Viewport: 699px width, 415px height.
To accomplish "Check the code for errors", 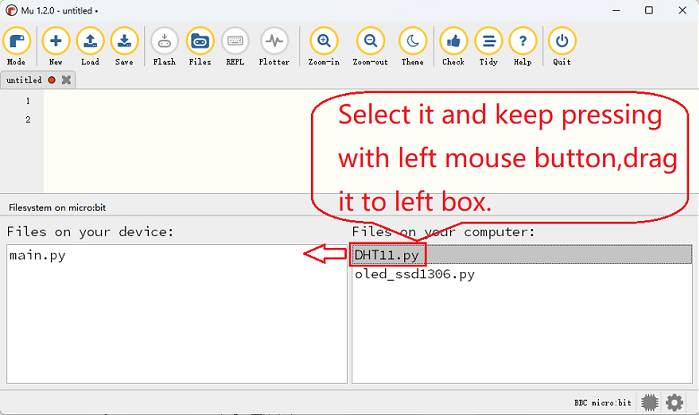I will click(x=453, y=46).
